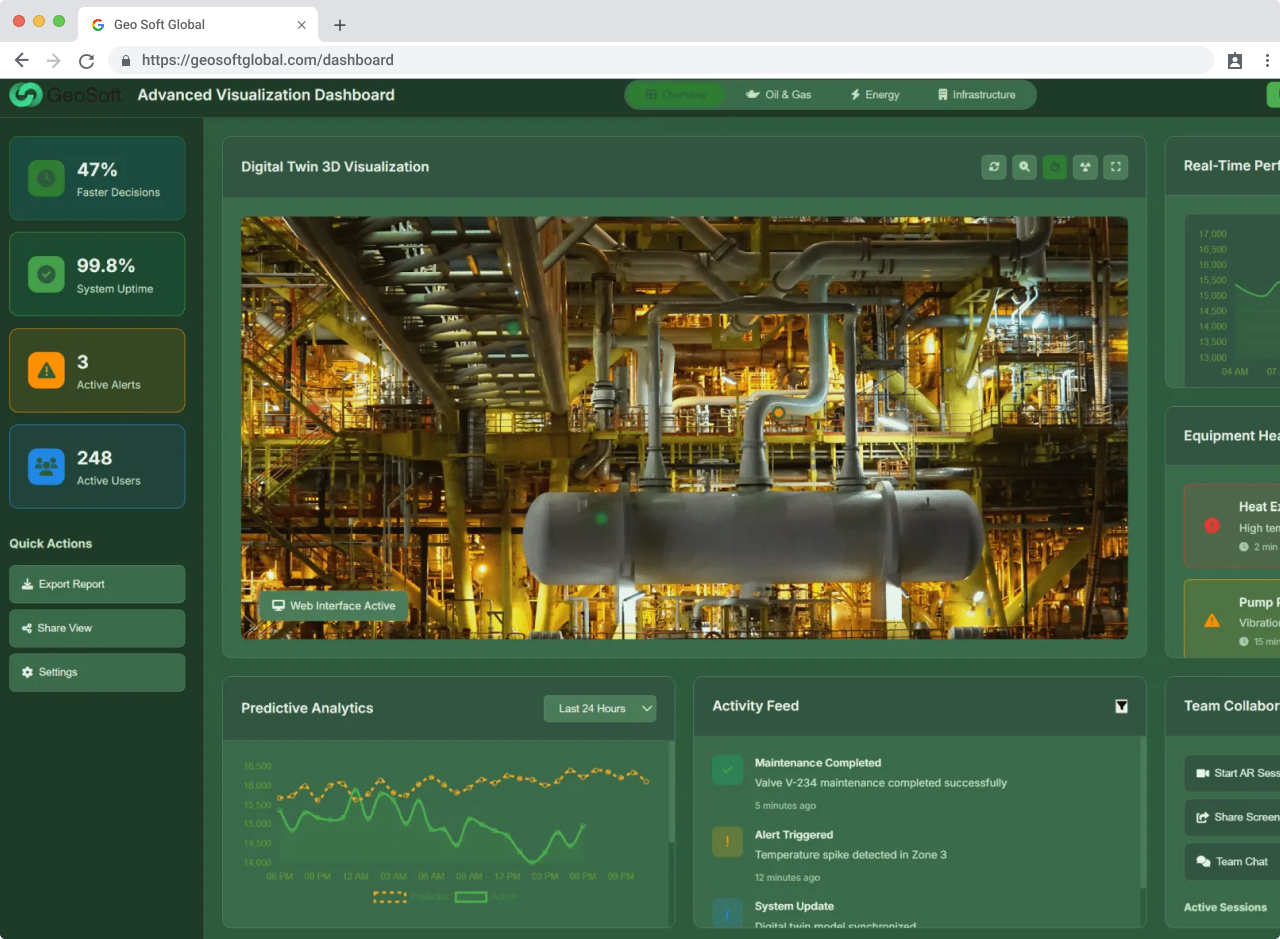1280x939 pixels.
Task: Open Settings from Quick Actions
Action: tap(97, 672)
